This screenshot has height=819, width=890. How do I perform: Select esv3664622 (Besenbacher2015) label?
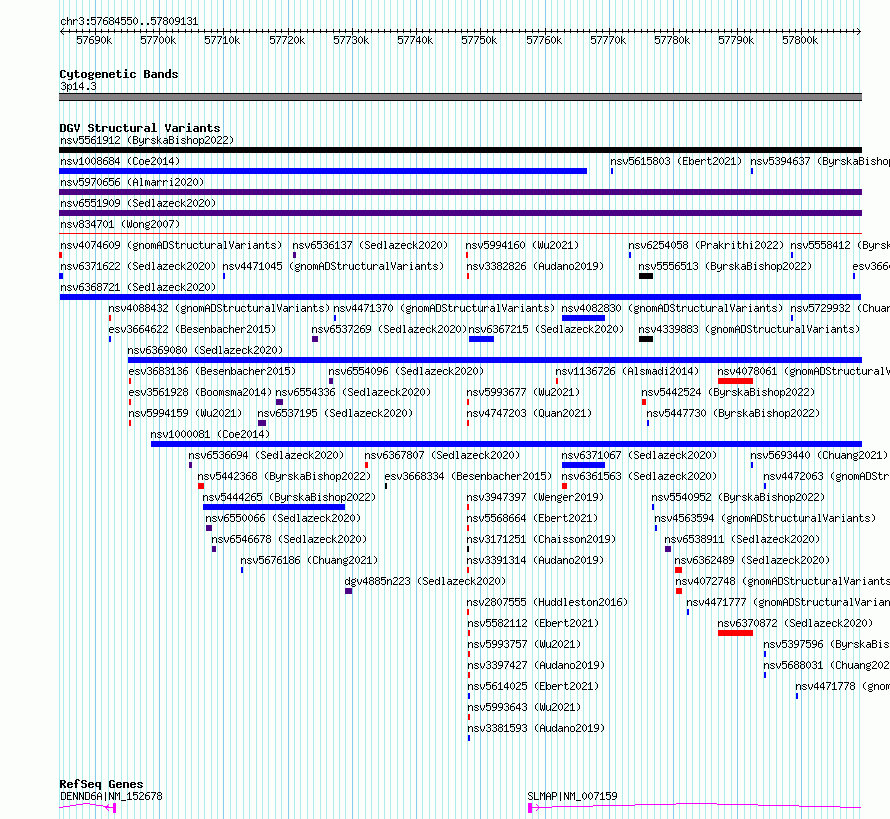[x=192, y=329]
